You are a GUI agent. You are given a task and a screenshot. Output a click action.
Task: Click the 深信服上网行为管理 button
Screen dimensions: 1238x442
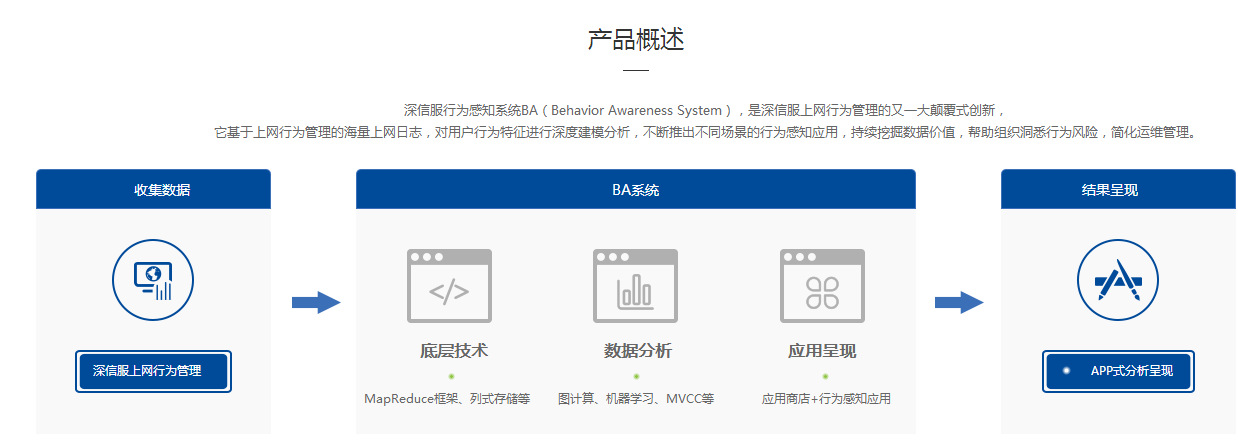coord(153,371)
